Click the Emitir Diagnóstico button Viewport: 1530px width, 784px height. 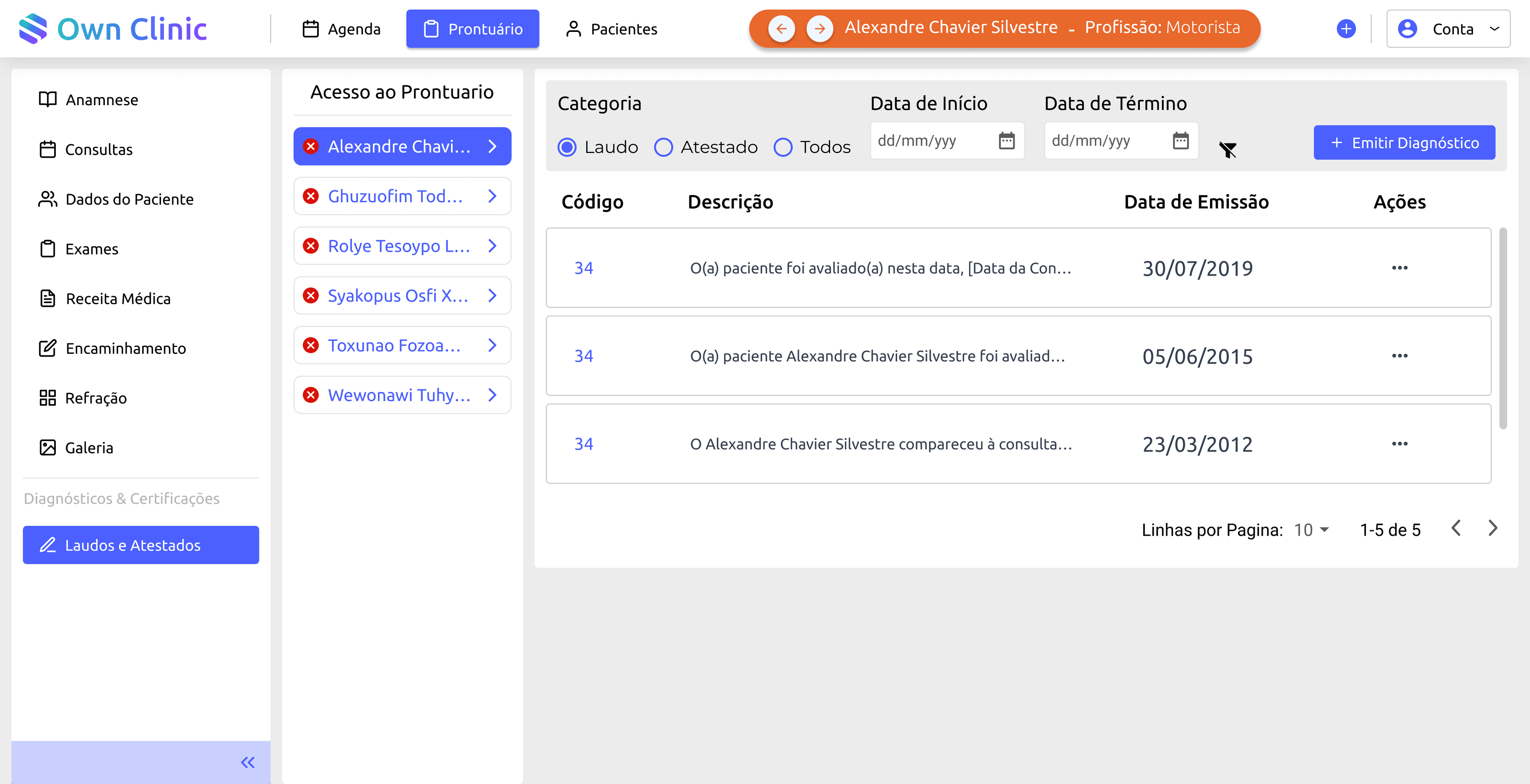[x=1404, y=143]
